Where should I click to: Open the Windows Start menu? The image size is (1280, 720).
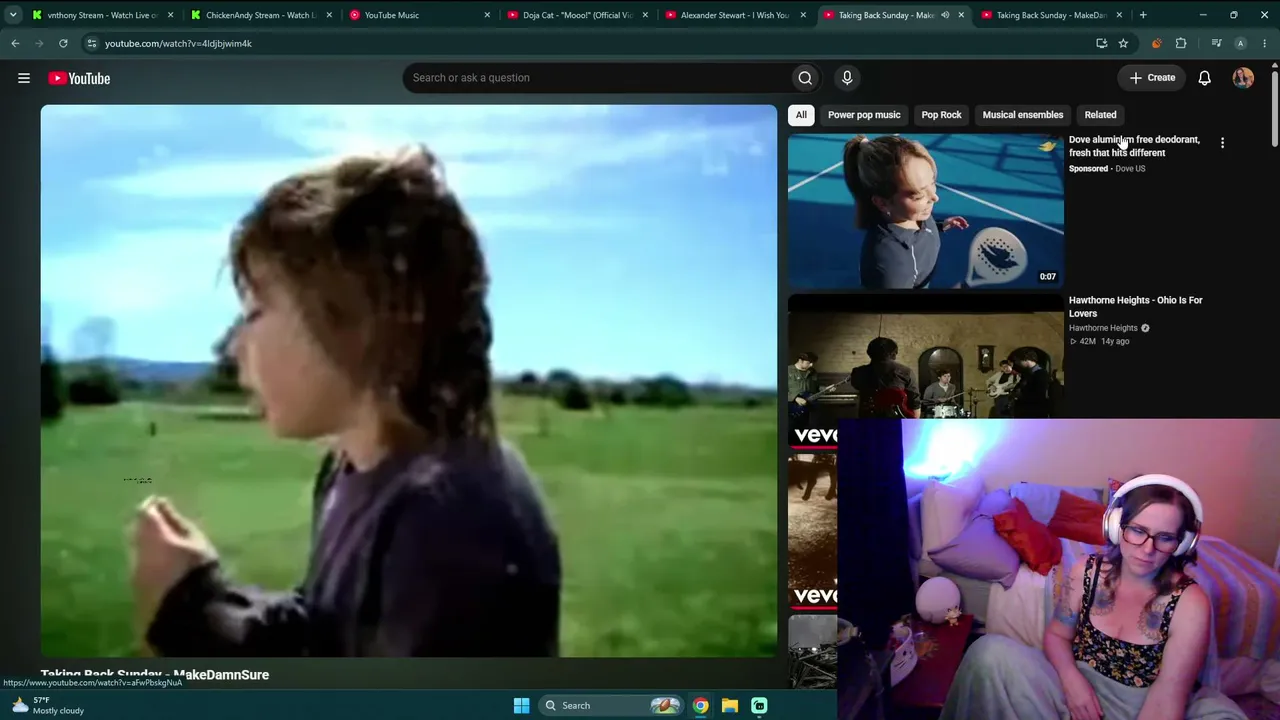(x=521, y=705)
